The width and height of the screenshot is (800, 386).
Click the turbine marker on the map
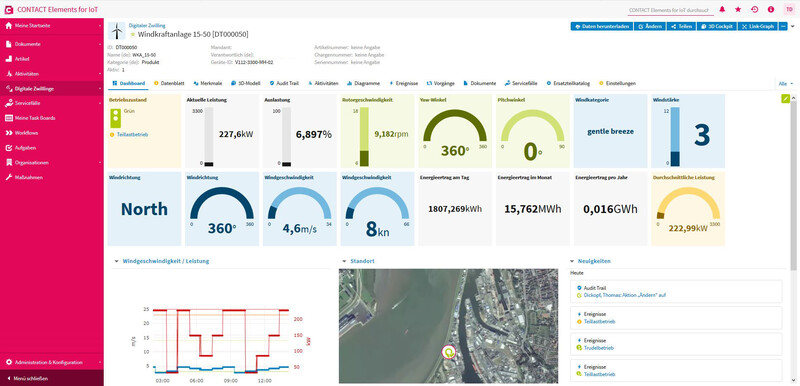point(449,352)
